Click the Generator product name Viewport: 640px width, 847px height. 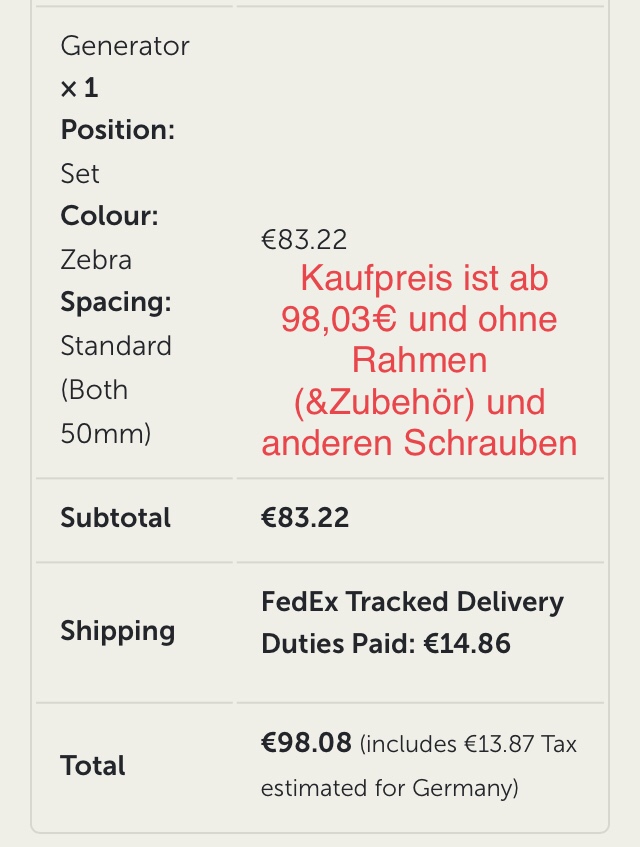(x=125, y=46)
